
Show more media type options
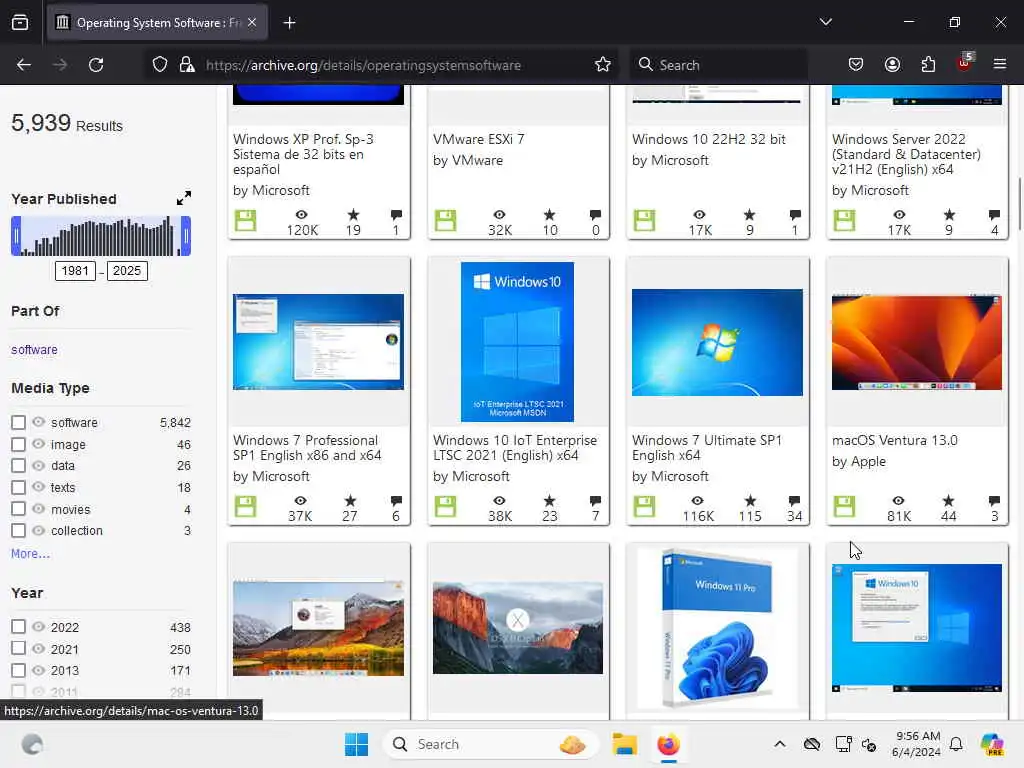click(30, 554)
